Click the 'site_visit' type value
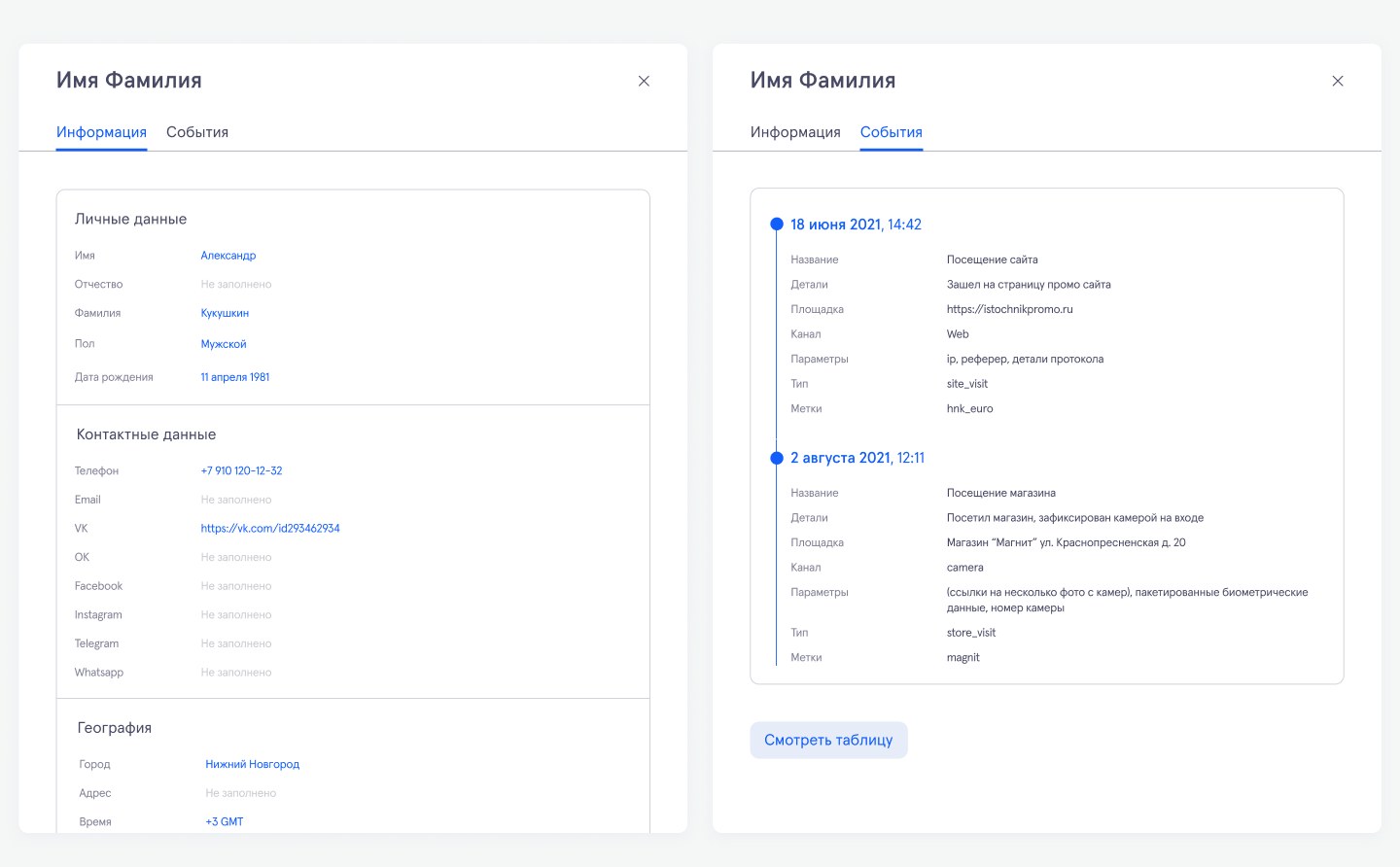Viewport: 1400px width, 867px height. 967,384
